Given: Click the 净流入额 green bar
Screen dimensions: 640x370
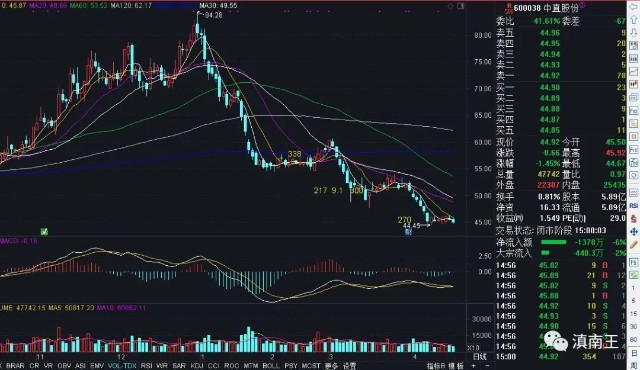Looking at the screenshot, I should (x=553, y=242).
